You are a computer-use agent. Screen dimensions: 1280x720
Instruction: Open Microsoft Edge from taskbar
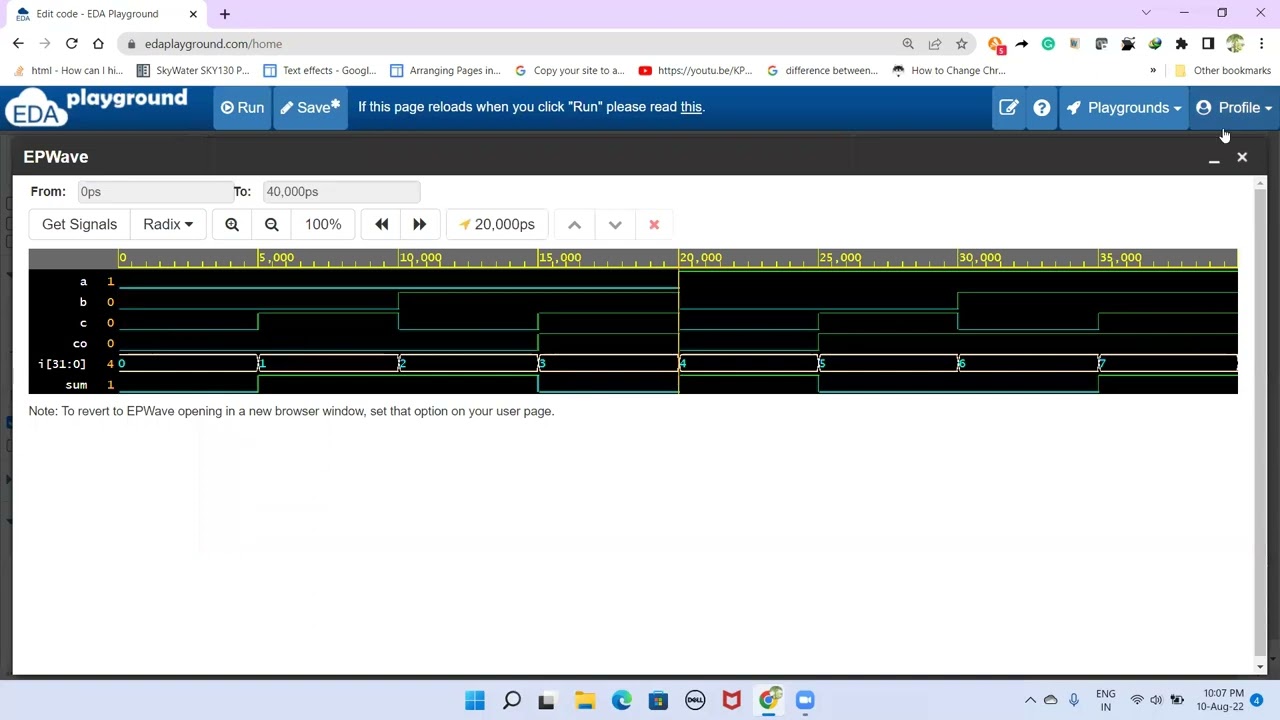[x=622, y=700]
